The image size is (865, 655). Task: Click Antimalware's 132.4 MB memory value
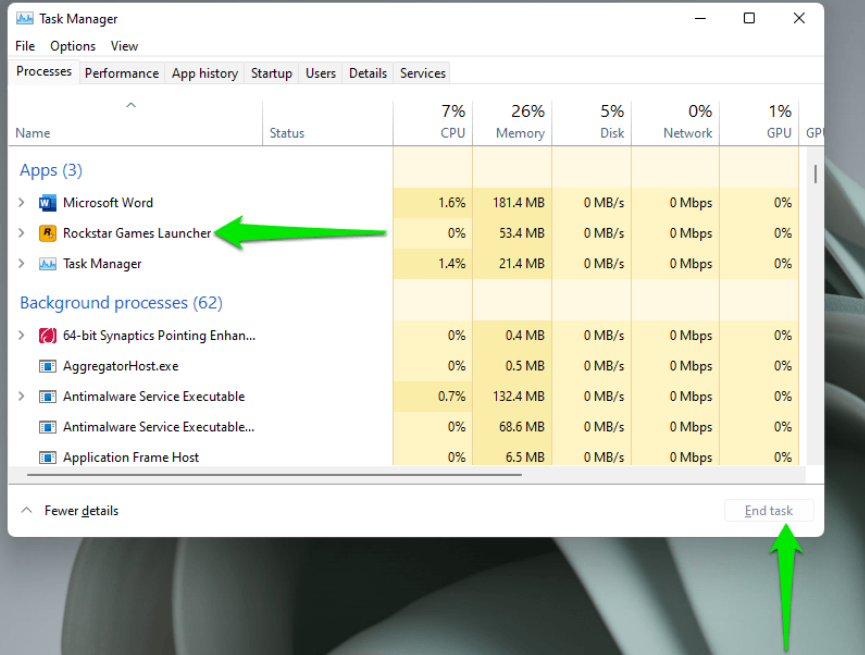[519, 396]
